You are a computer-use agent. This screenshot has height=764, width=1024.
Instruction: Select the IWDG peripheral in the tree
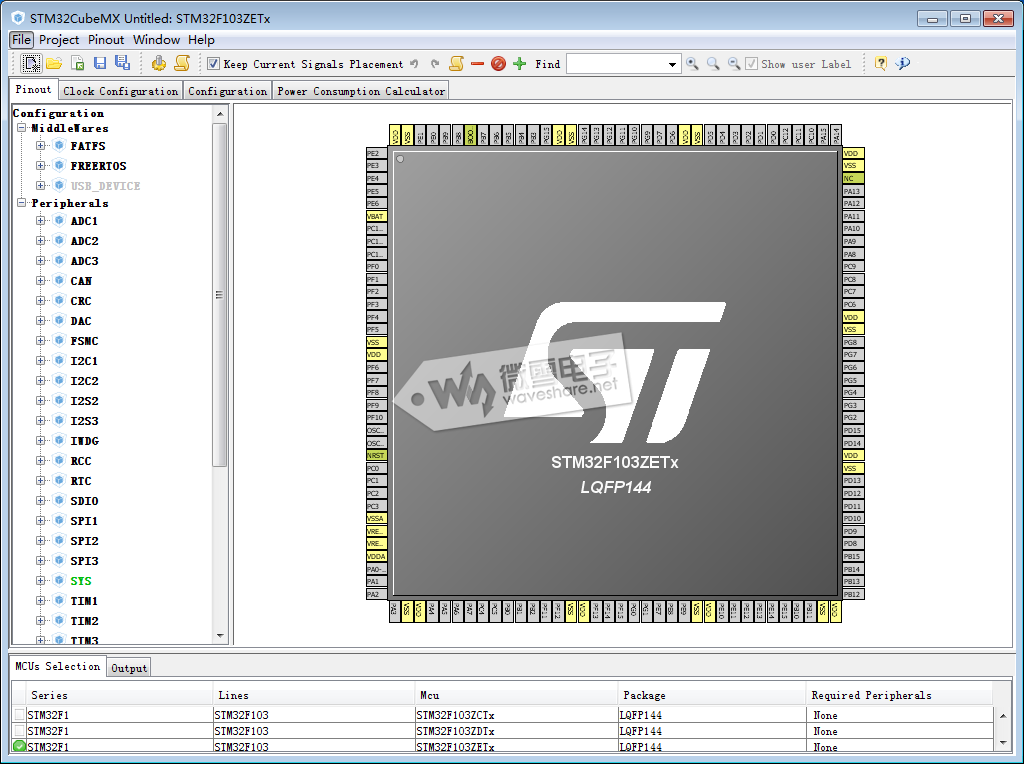click(x=85, y=441)
